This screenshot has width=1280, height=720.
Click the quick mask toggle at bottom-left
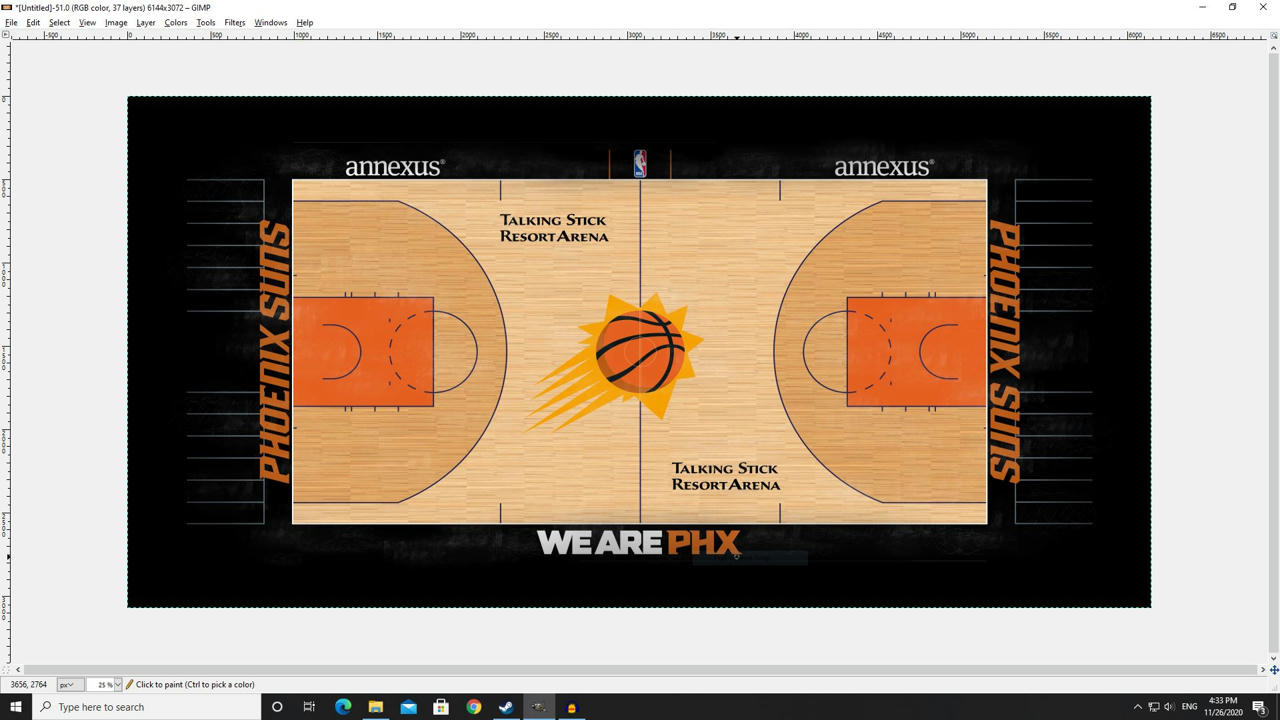tap(5, 670)
